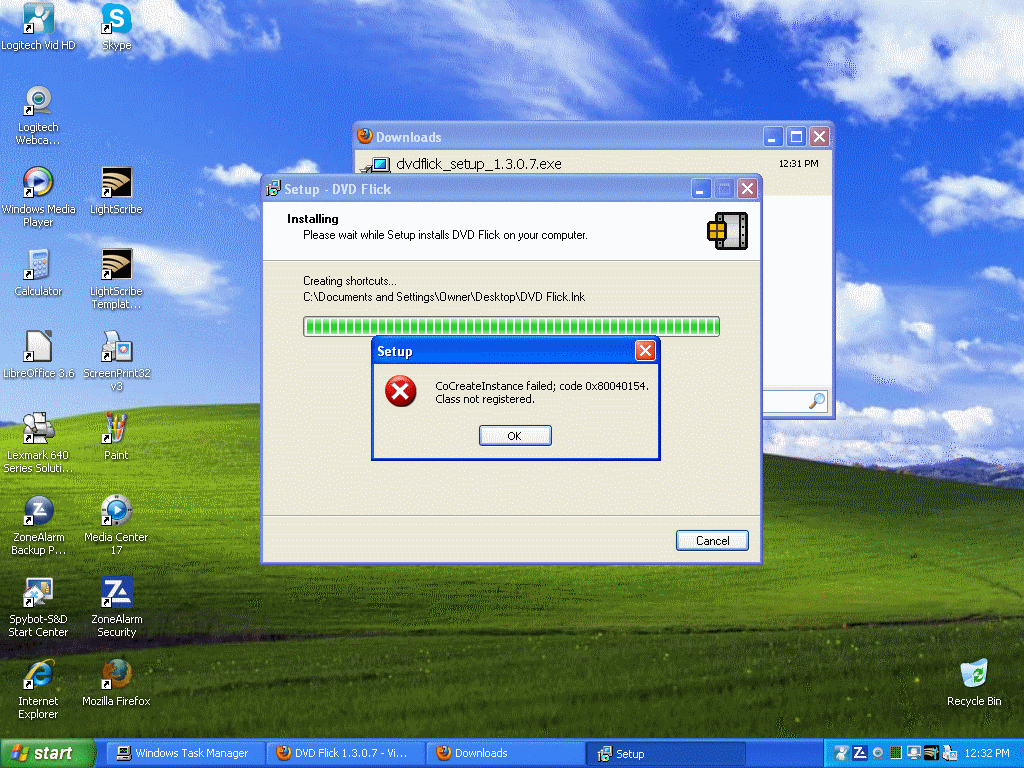
Task: Click the search magnifier in Downloads window
Action: [x=816, y=400]
